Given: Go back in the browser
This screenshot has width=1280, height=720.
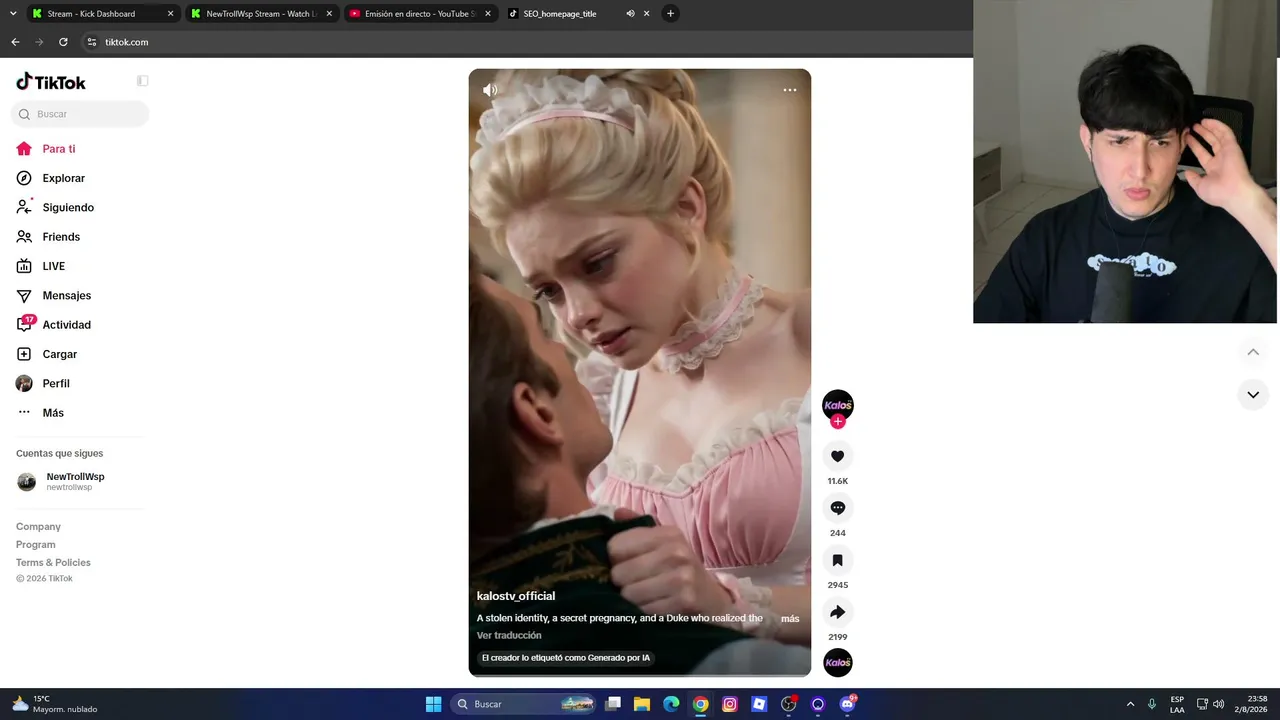Looking at the screenshot, I should (15, 42).
